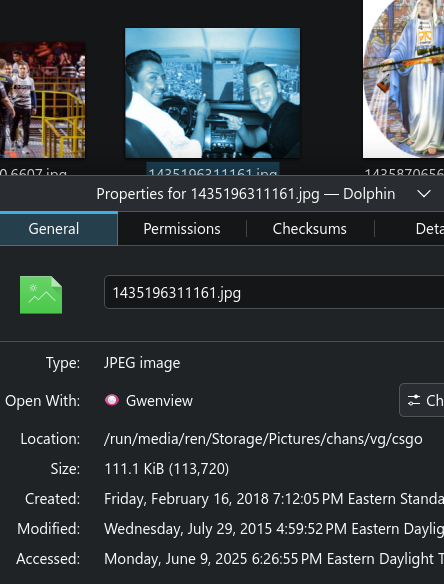Click the 111.1 KiB size value

[x=166, y=469]
